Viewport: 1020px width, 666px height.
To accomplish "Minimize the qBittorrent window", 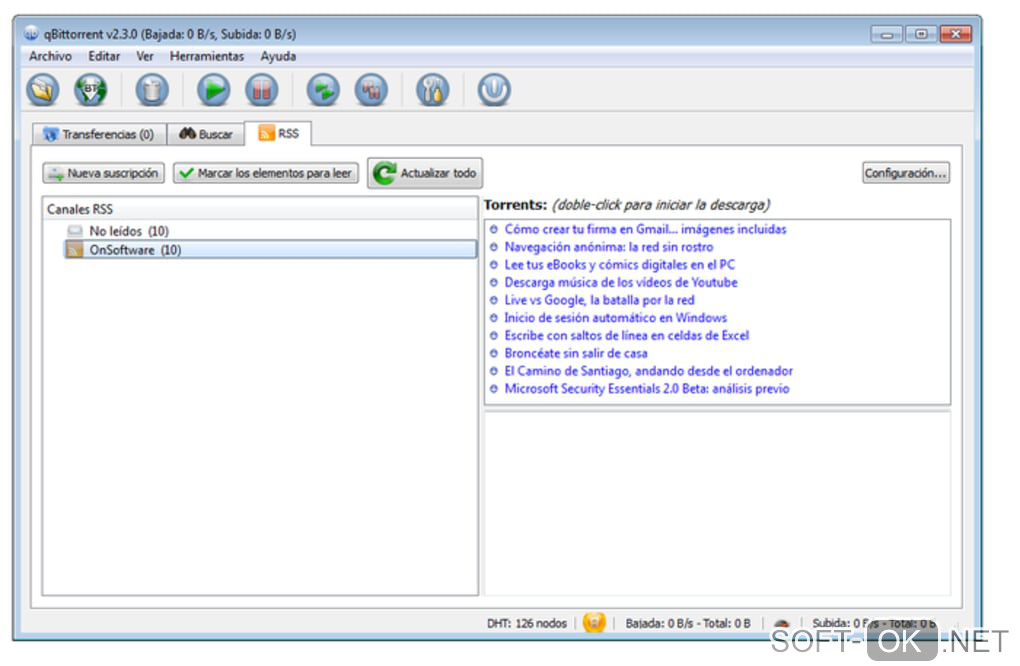I will [886, 34].
